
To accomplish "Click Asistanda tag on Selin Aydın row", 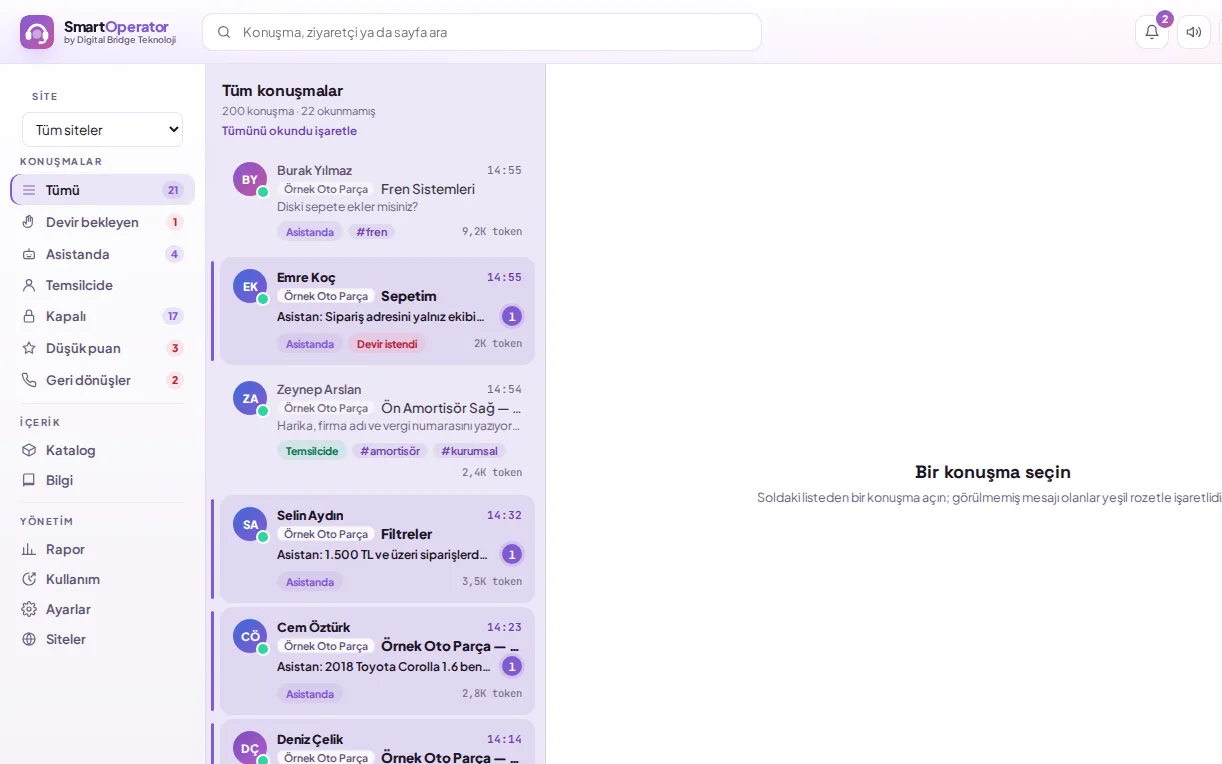I will click(x=310, y=582).
